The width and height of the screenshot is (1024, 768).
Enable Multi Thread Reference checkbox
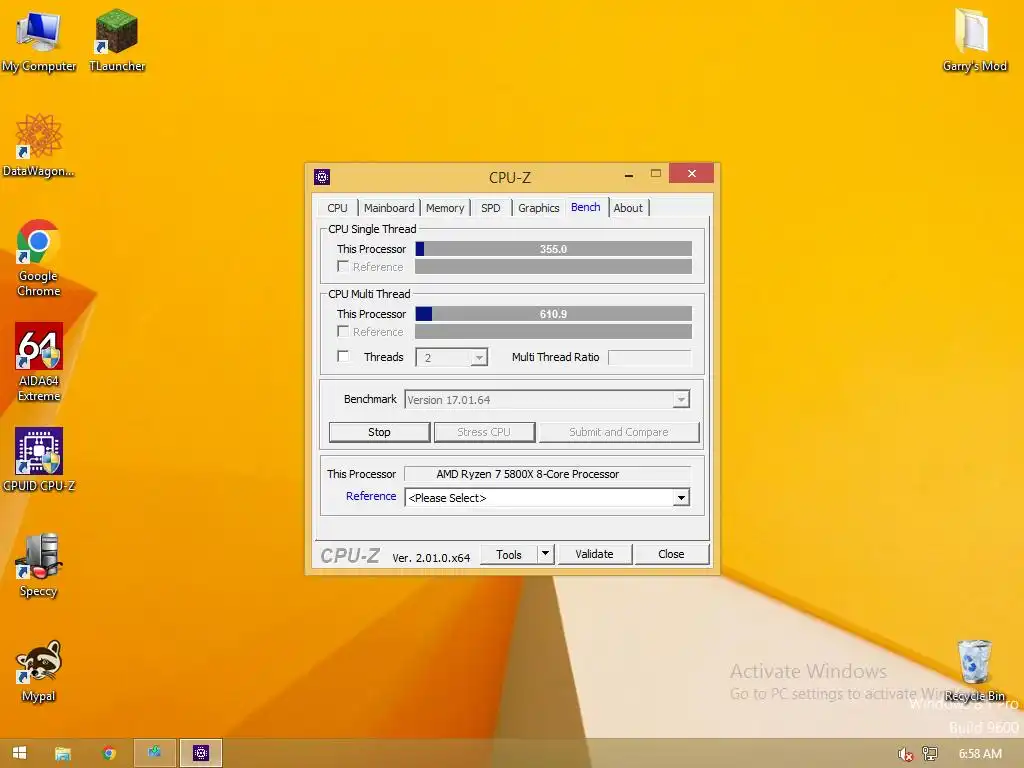pos(343,331)
